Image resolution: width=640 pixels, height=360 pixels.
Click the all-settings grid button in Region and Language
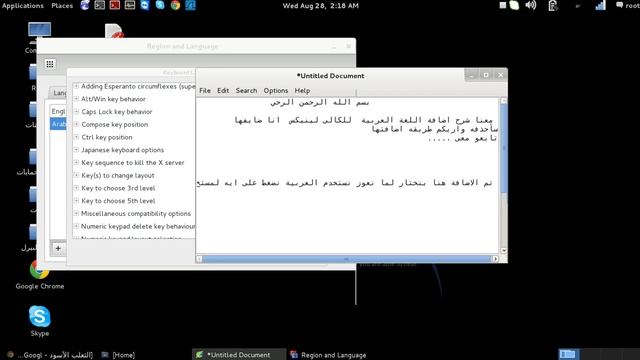(x=50, y=64)
